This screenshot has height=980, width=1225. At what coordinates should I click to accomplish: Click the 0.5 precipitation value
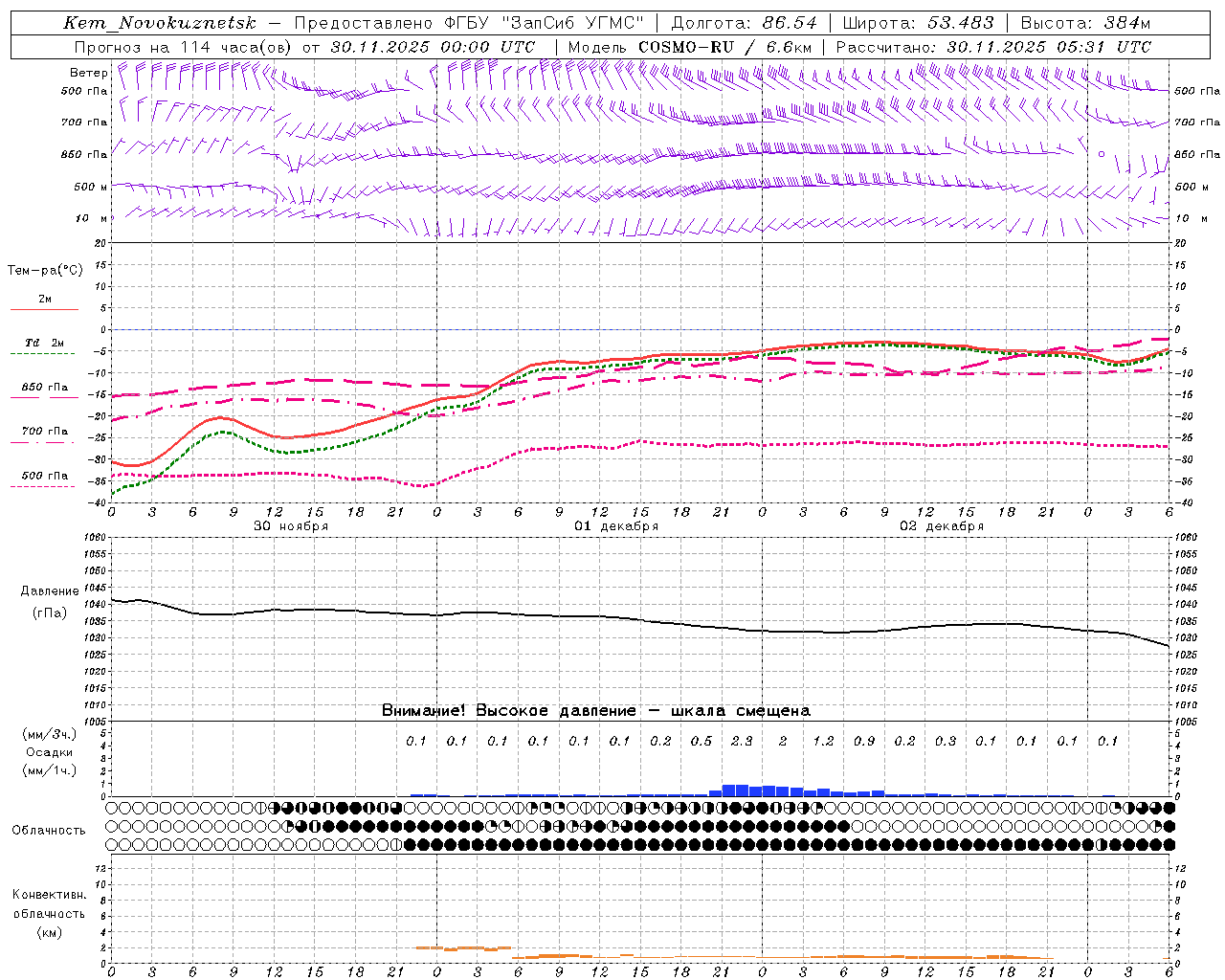pyautogui.click(x=702, y=741)
